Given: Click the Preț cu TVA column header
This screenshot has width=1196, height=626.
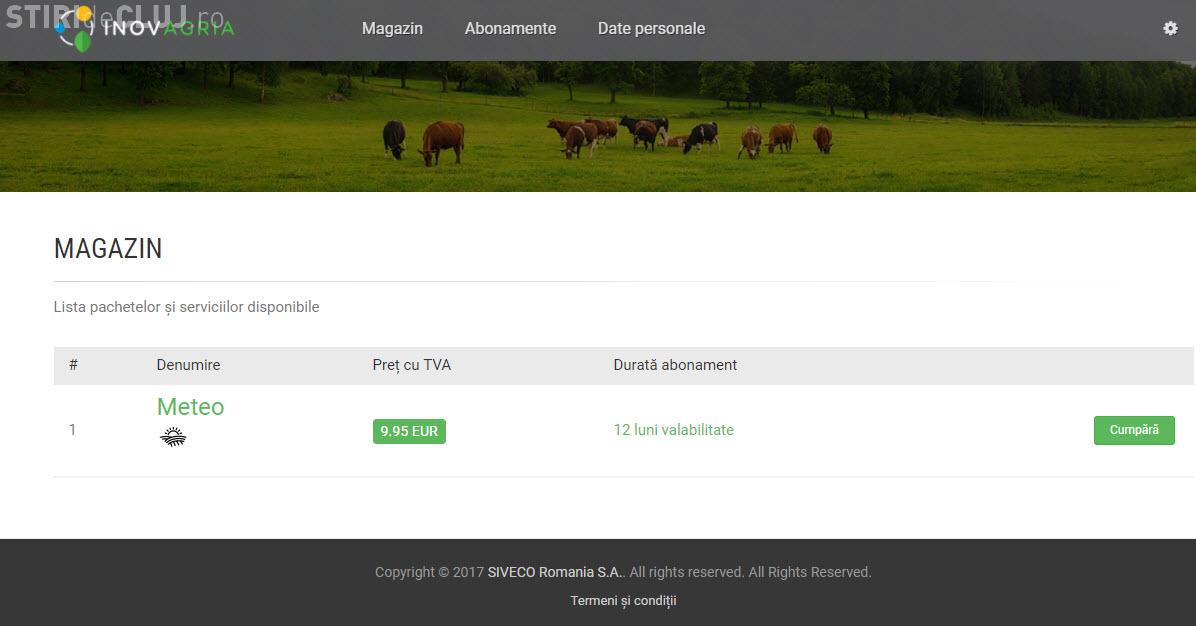Looking at the screenshot, I should point(411,365).
